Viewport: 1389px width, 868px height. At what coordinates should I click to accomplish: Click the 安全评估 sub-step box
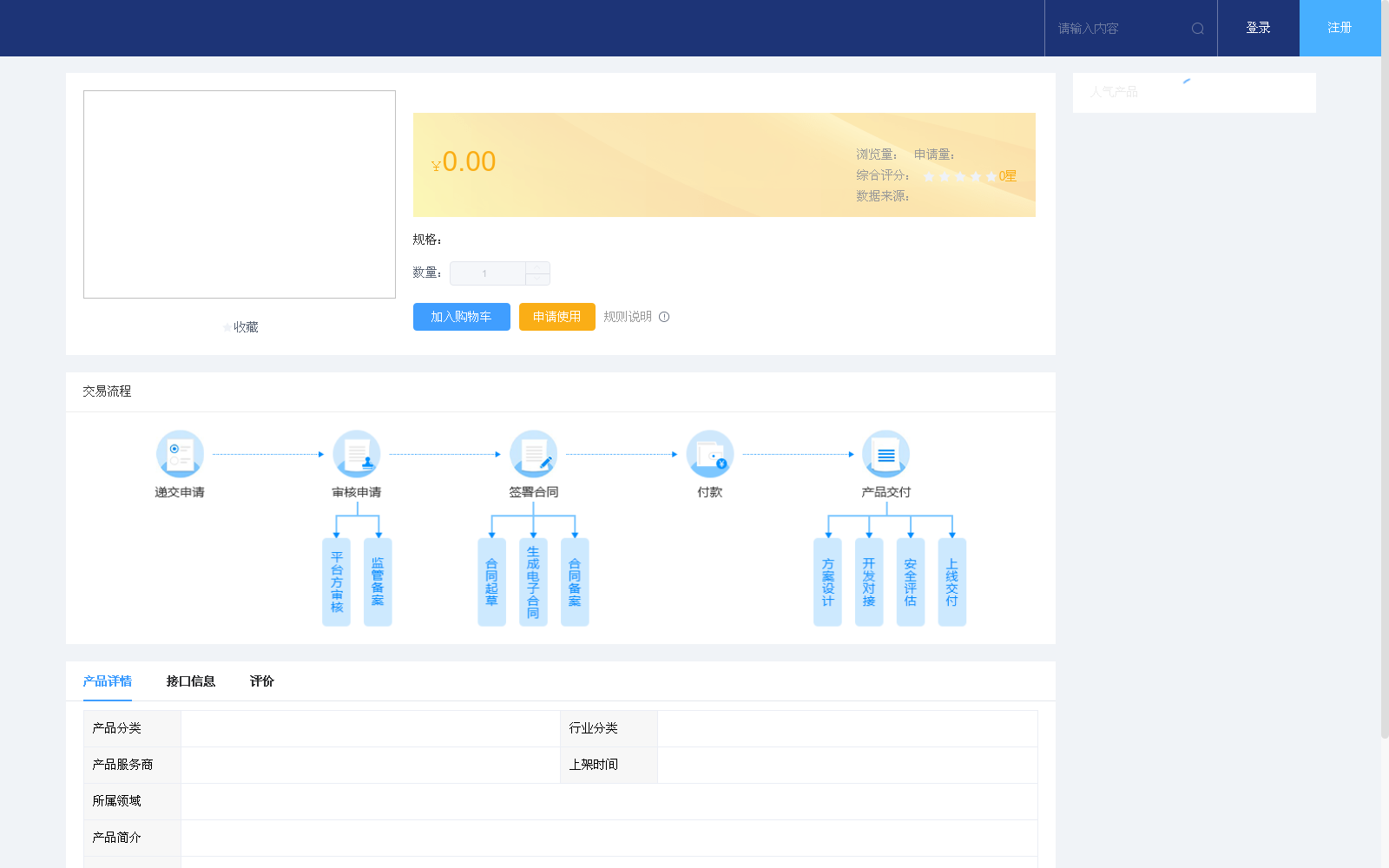[911, 582]
